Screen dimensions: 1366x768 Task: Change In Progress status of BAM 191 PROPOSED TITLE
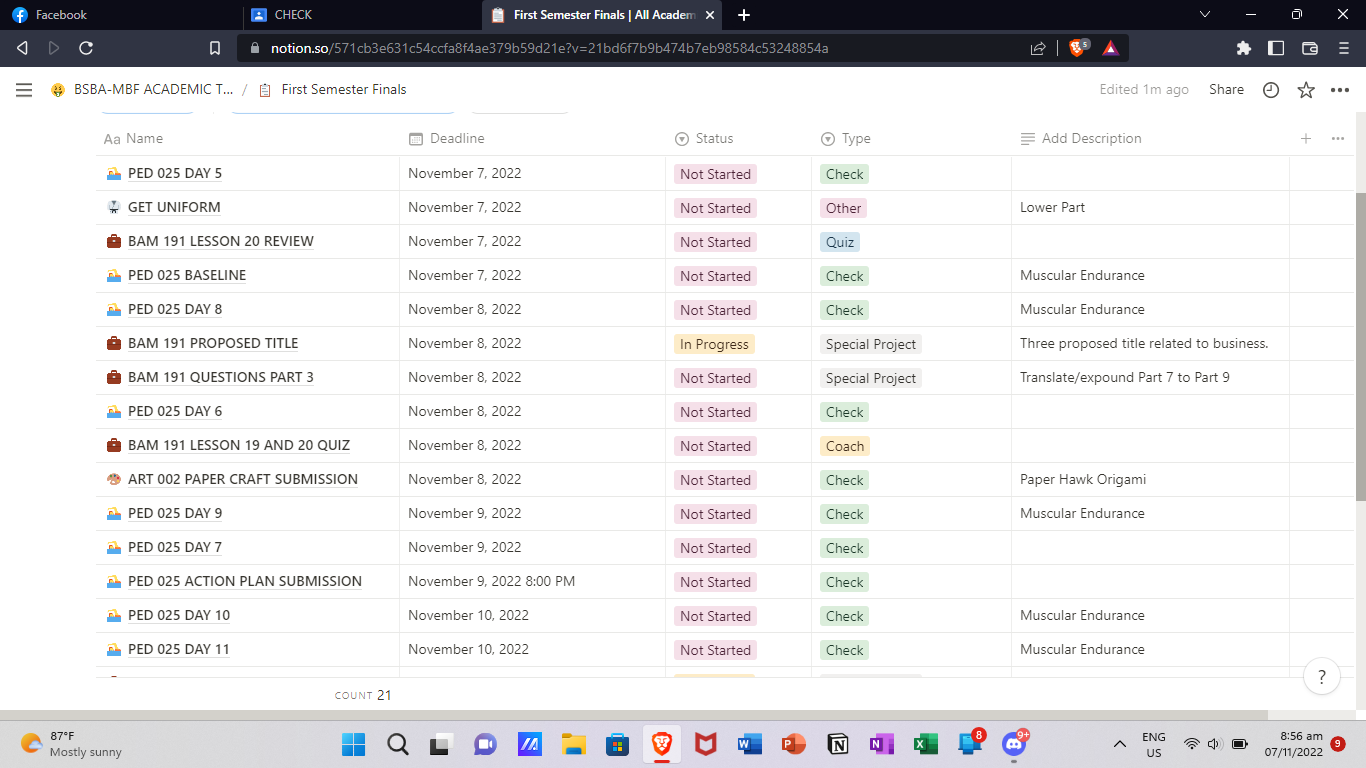point(714,344)
